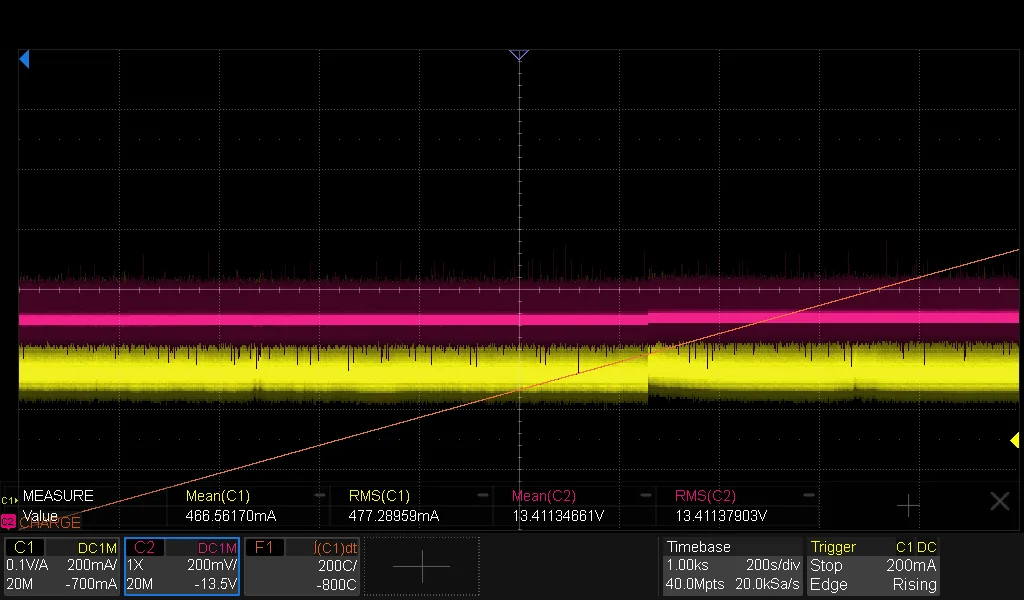Open the C1 channel settings box
This screenshot has height=600, width=1024.
(61, 566)
